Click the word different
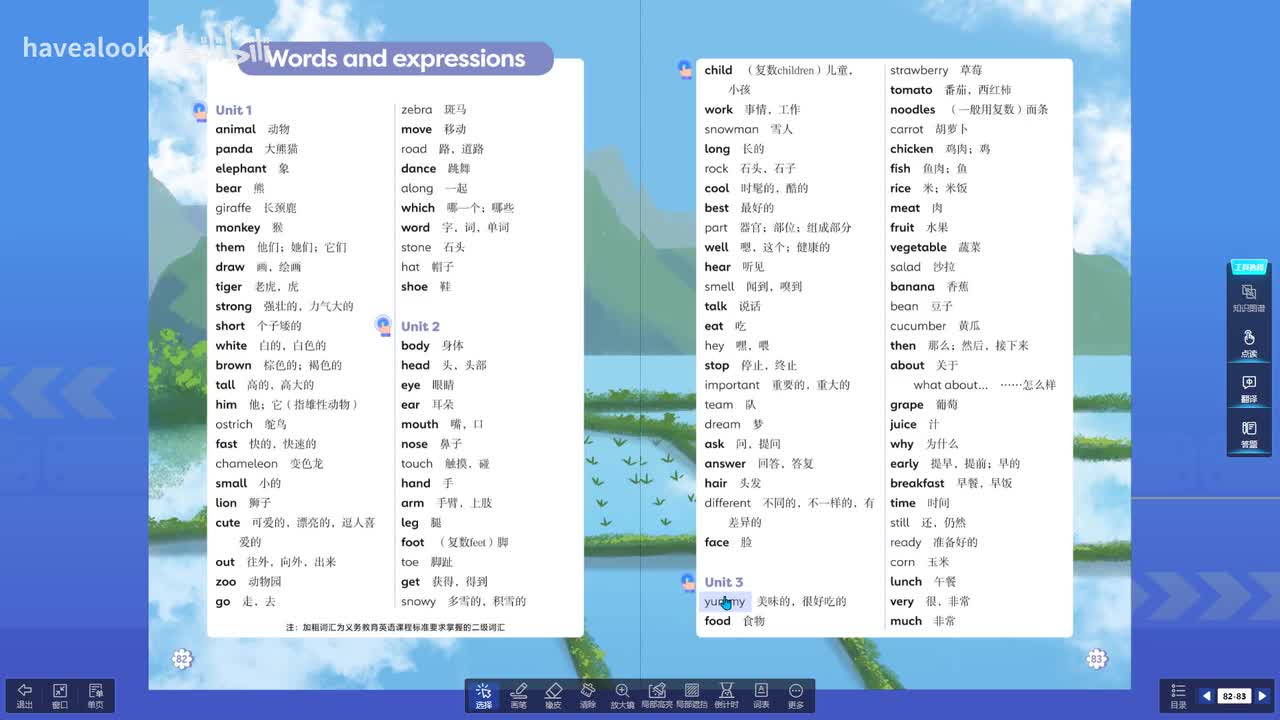The width and height of the screenshot is (1280, 720). tap(727, 503)
